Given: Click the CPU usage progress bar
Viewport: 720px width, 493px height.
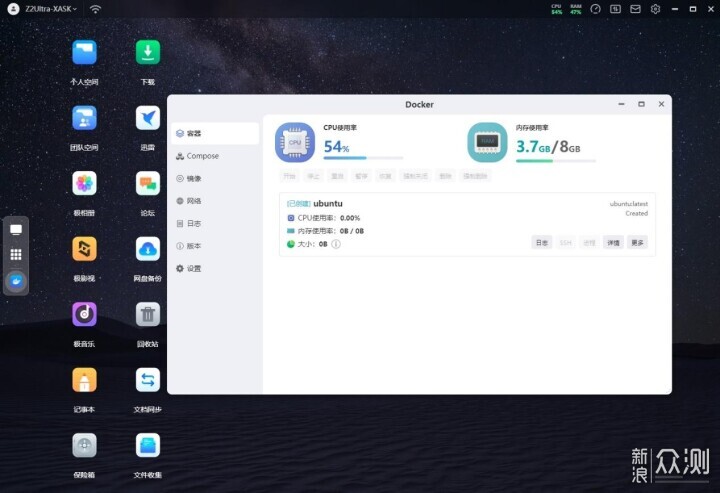Looking at the screenshot, I should [x=363, y=158].
